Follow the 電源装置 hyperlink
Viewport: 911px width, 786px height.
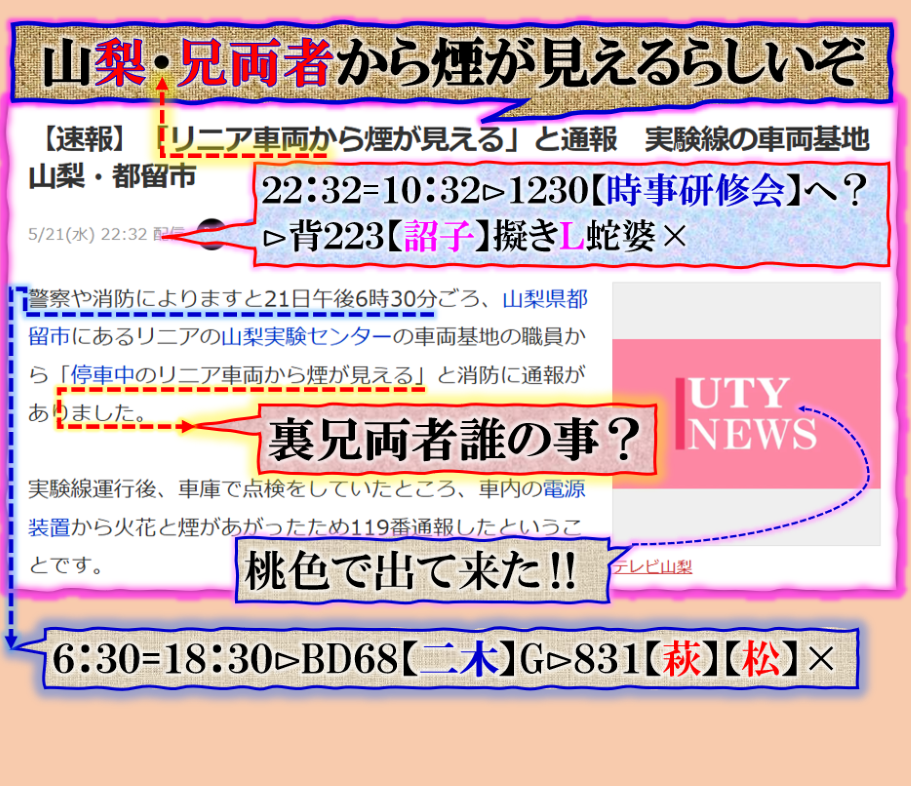click(563, 490)
